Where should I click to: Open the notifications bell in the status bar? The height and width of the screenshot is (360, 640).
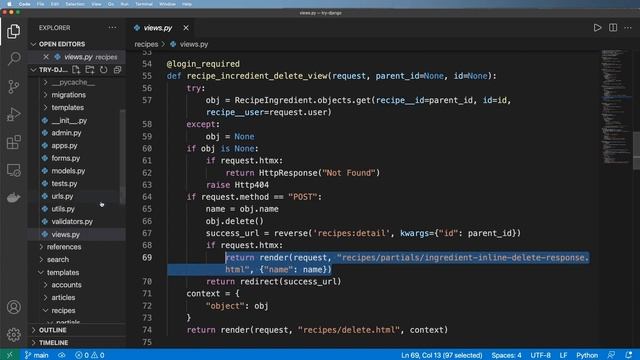629,355
